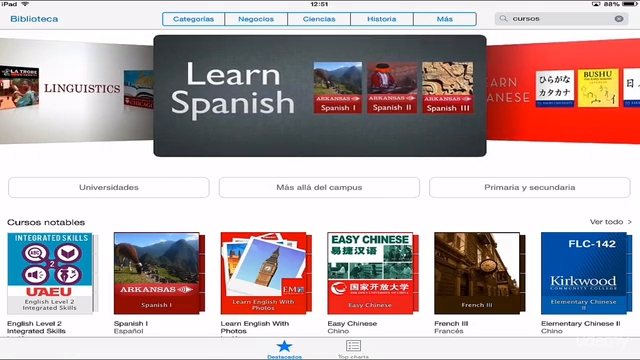Click the Cursos notables heading
The height and width of the screenshot is (360, 640).
tap(46, 222)
